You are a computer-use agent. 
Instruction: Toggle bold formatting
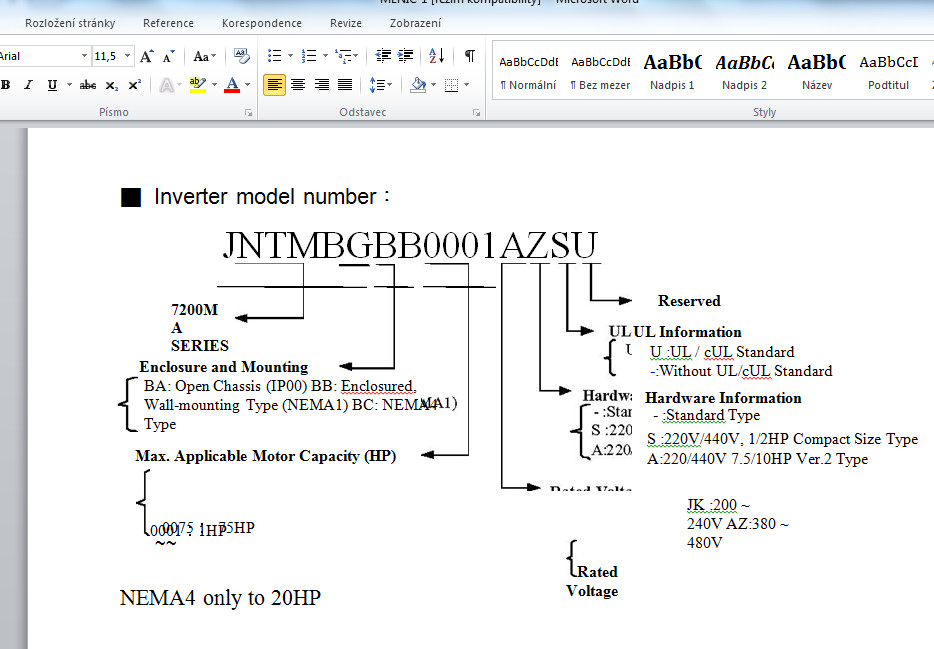(6, 85)
